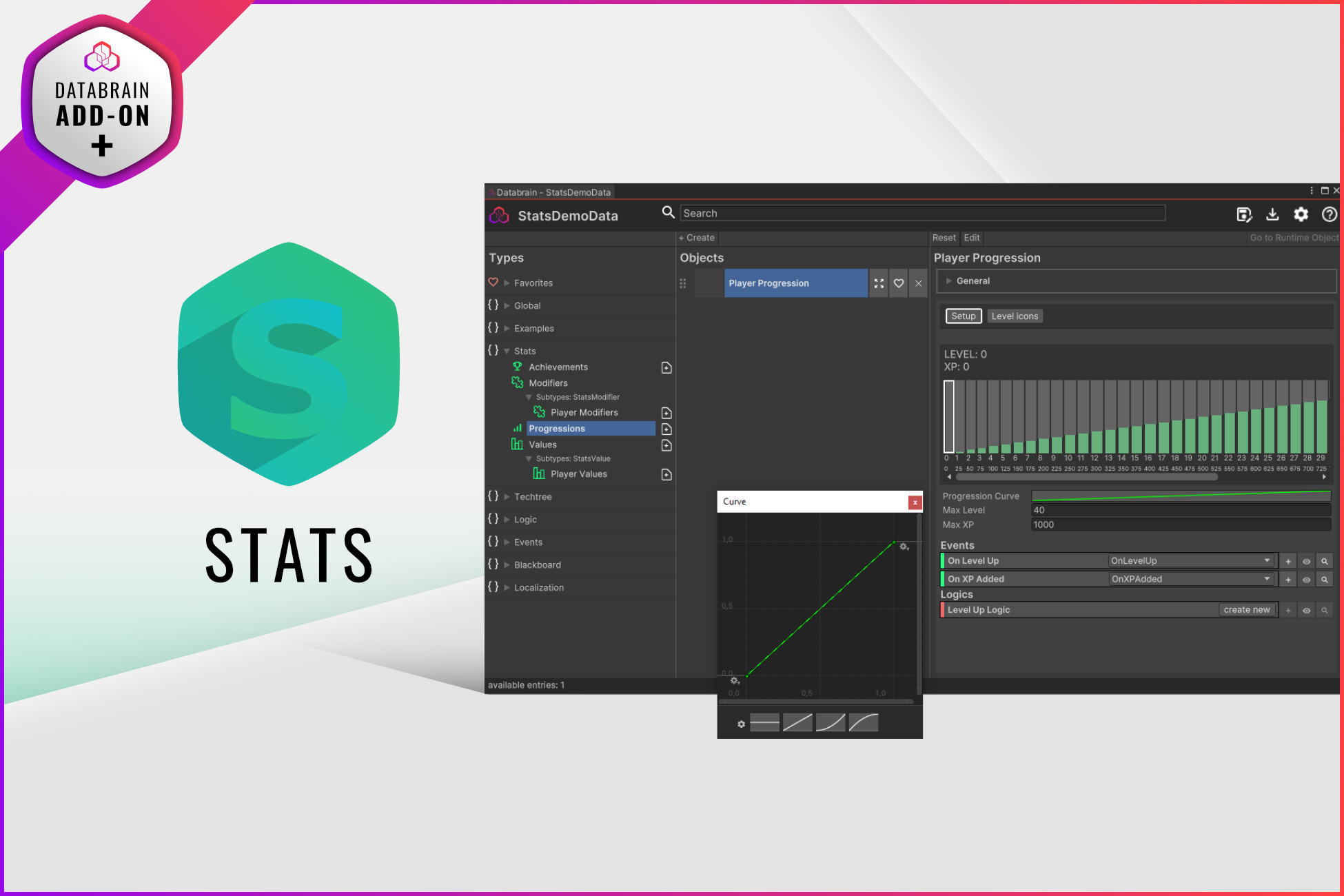Select the Setup tab in Player Progression

point(963,316)
